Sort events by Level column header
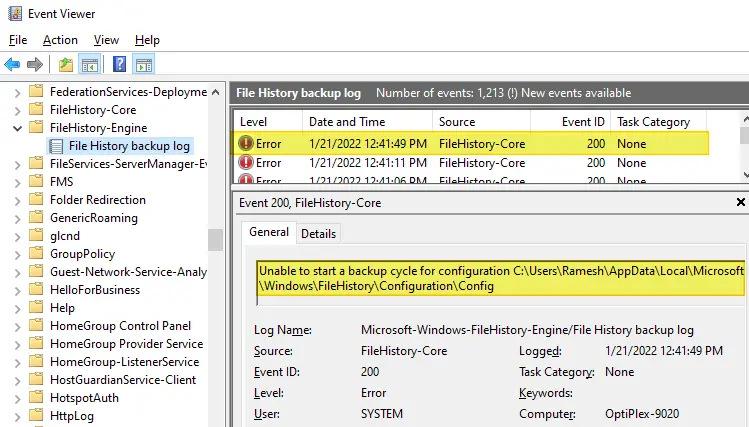Image resolution: width=749 pixels, height=427 pixels. click(268, 122)
